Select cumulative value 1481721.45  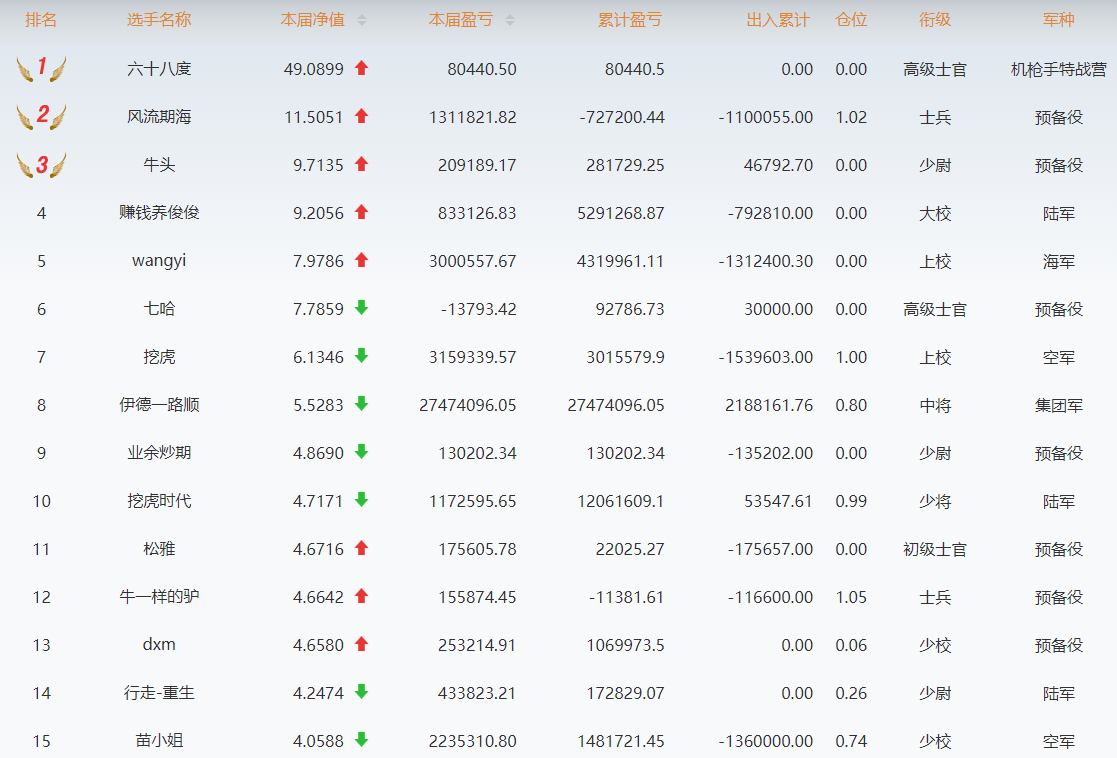click(620, 742)
